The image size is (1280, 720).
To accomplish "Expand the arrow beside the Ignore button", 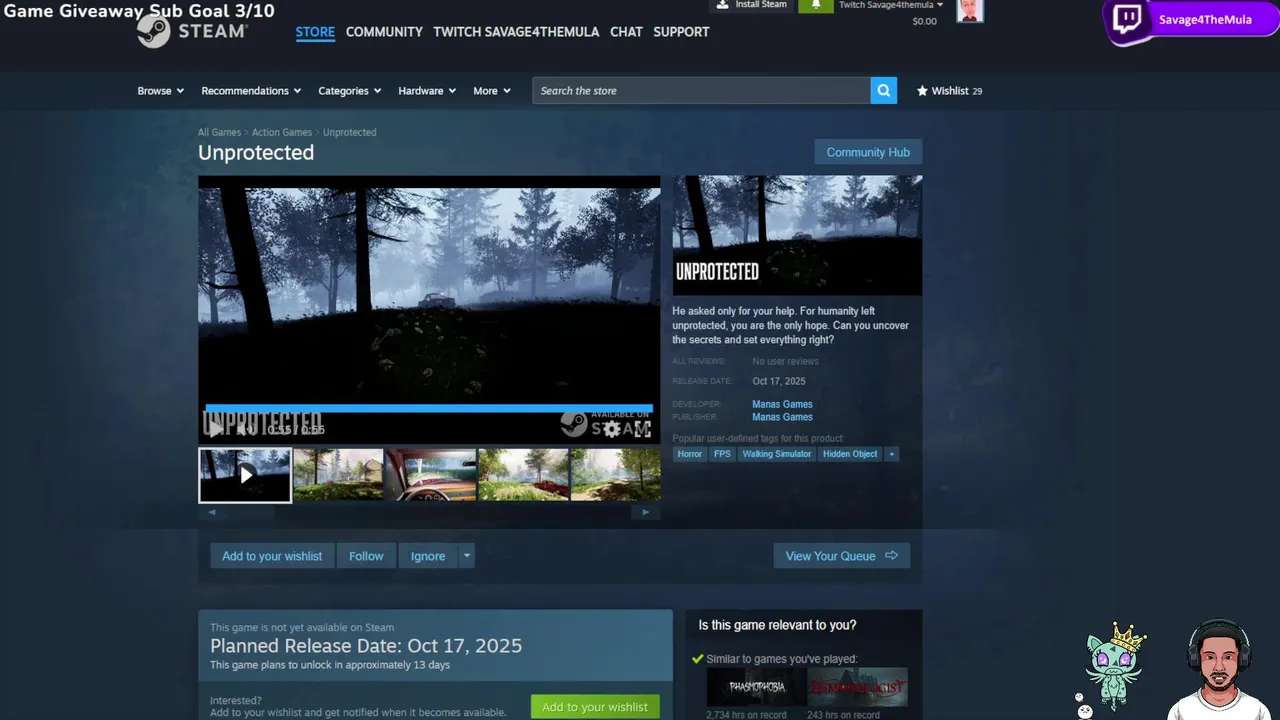I will pyautogui.click(x=466, y=556).
